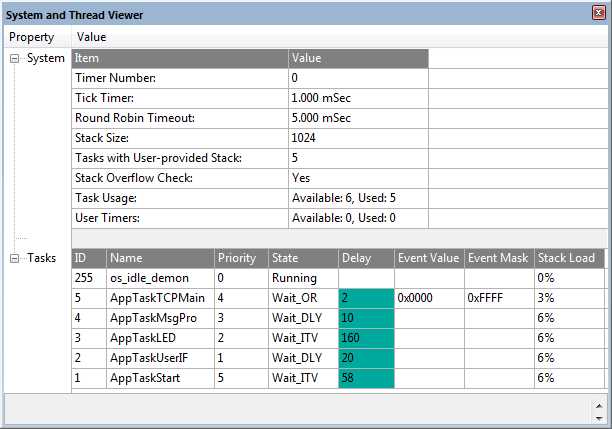Select the AppTaskStart task name

click(145, 378)
